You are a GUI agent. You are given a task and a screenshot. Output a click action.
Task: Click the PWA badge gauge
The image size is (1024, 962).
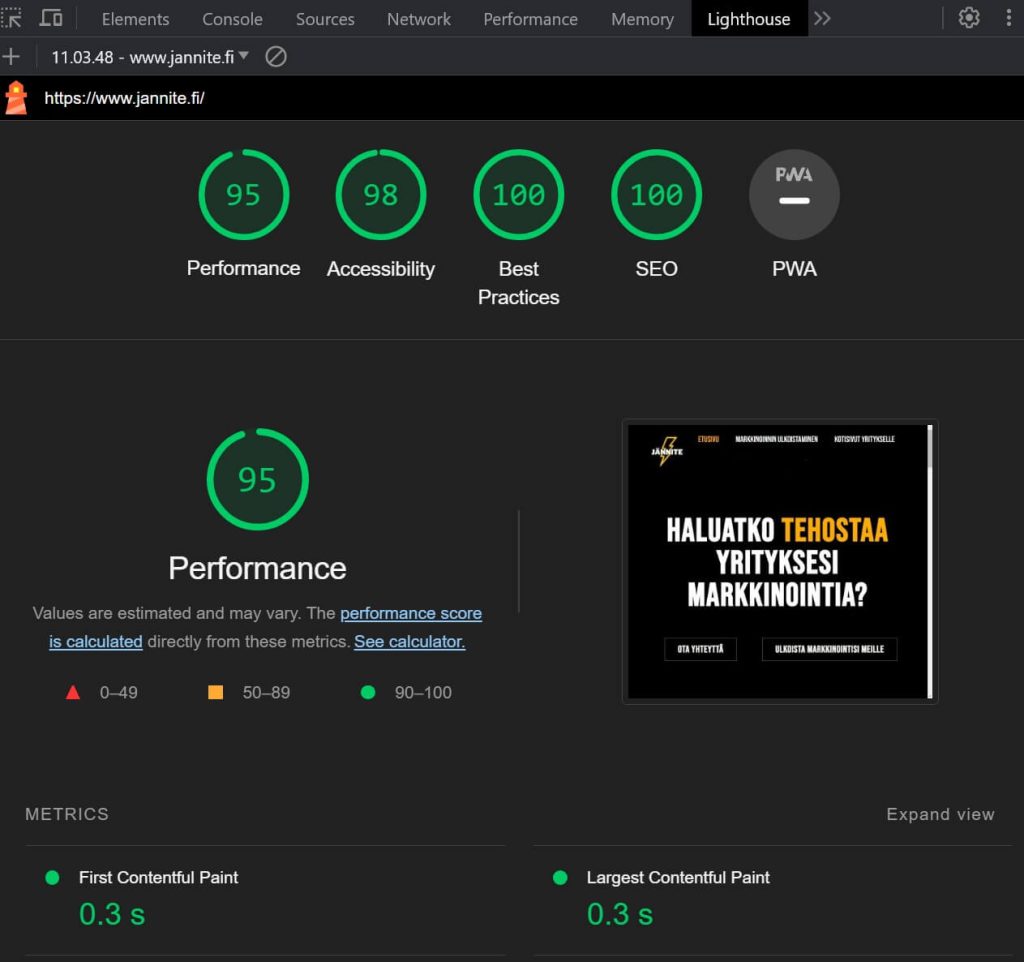coord(794,195)
